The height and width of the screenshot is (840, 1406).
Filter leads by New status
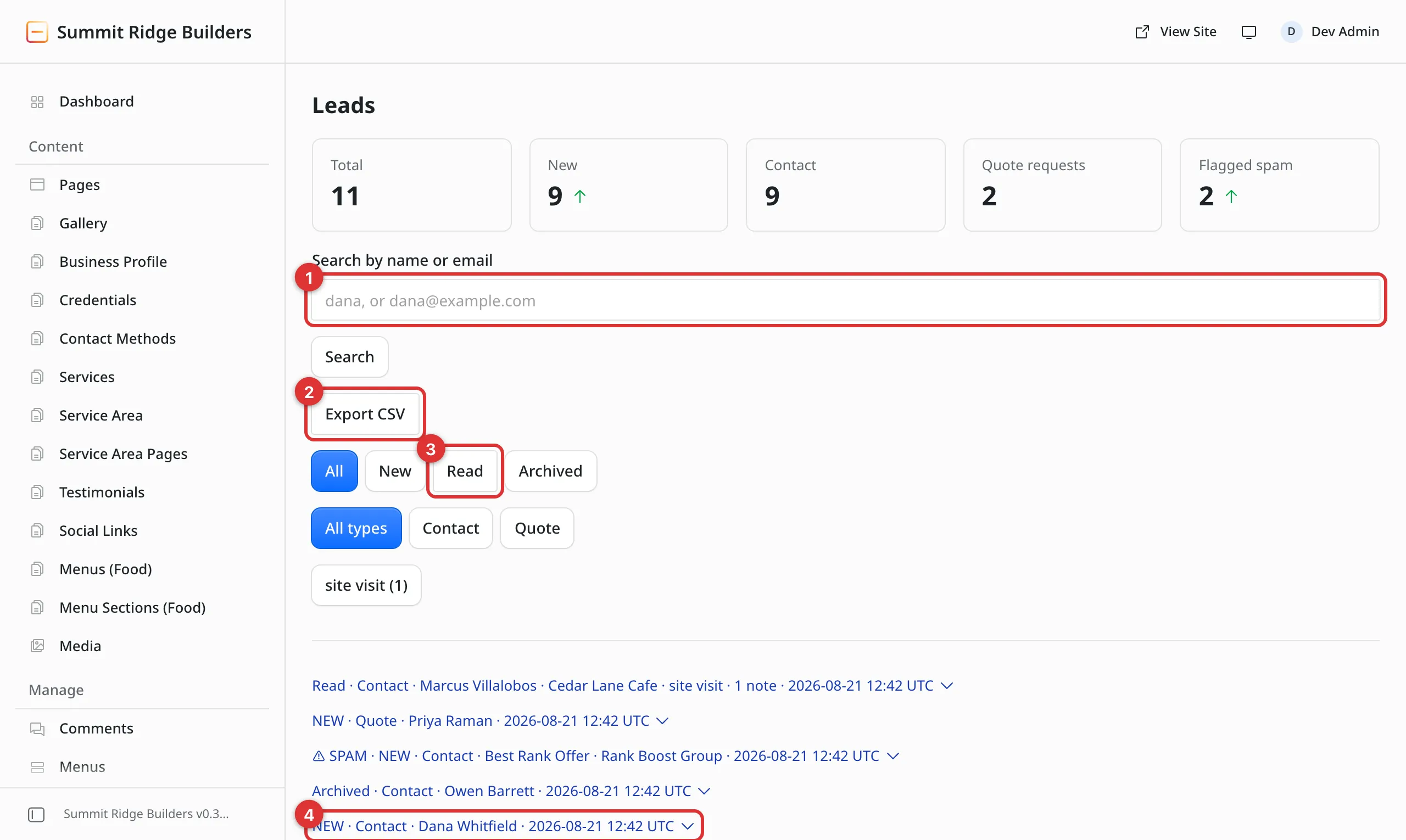(x=395, y=471)
